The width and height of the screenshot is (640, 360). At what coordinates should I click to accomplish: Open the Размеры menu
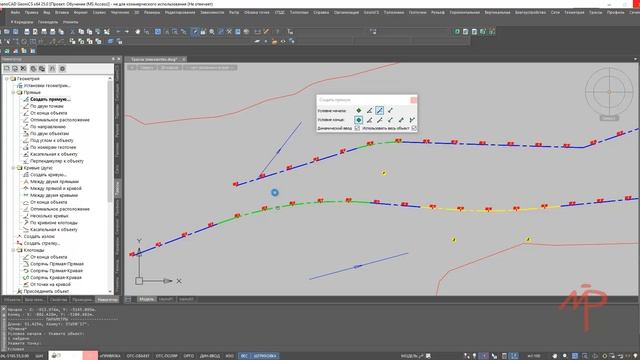click(x=152, y=13)
